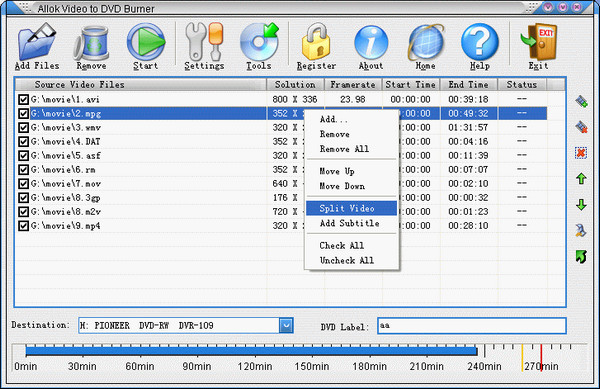Toggle the G:\movie\9.mp4 checkbox

point(23,226)
